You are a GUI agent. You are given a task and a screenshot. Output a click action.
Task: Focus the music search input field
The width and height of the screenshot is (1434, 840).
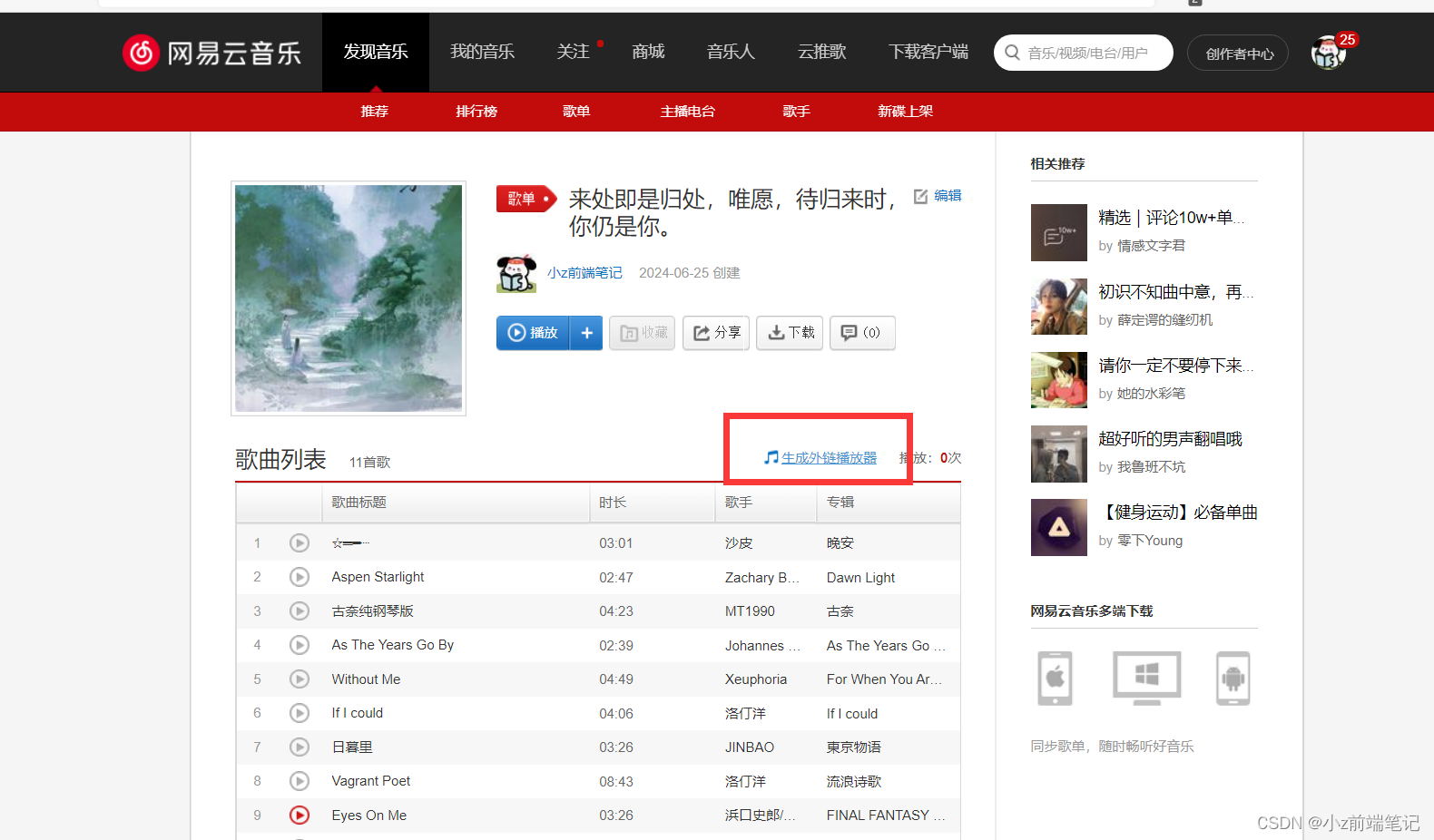[x=1084, y=53]
